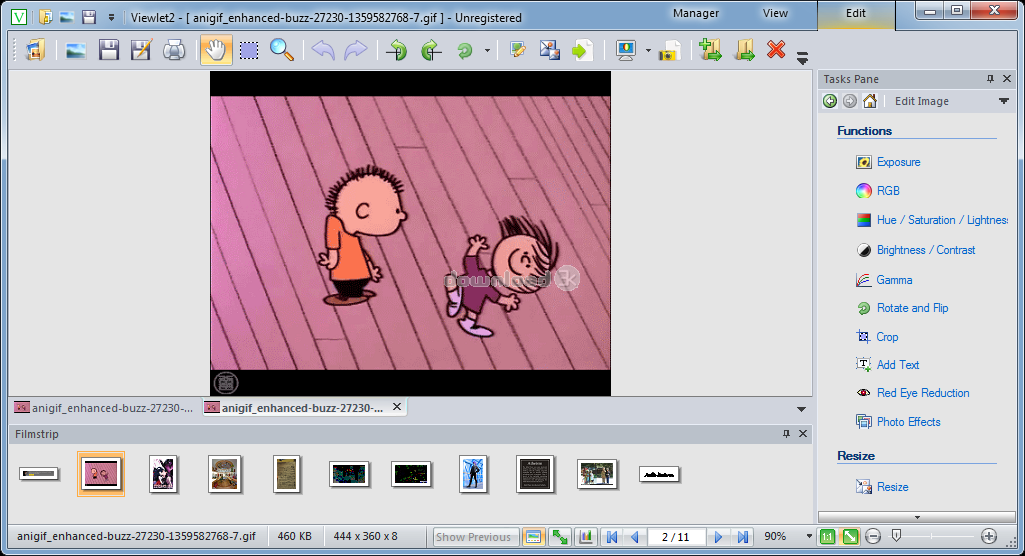Open the Edit Image pane dropdown
Image resolution: width=1025 pixels, height=556 pixels.
1003,101
